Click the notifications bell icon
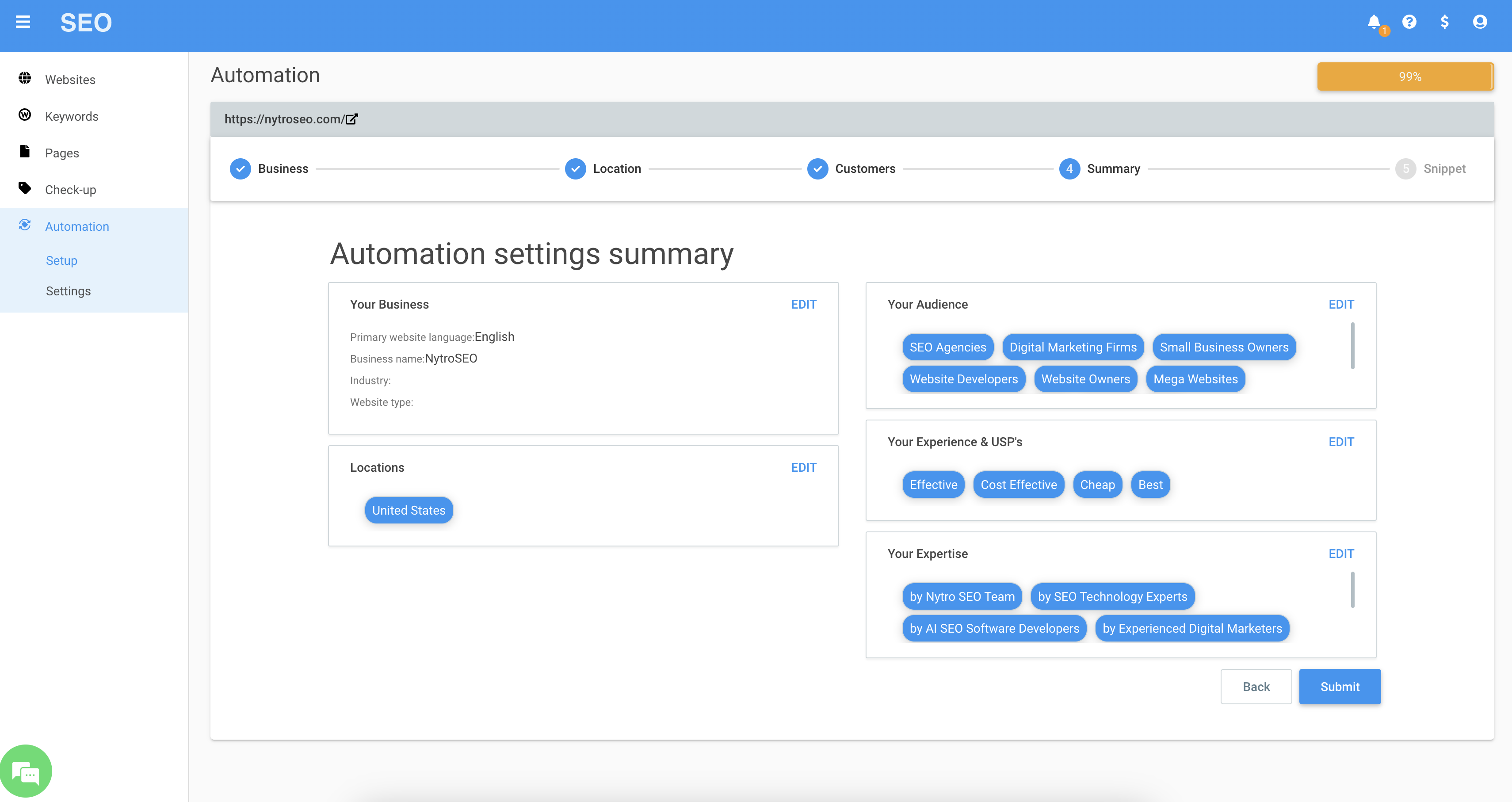1512x802 pixels. 1374,22
